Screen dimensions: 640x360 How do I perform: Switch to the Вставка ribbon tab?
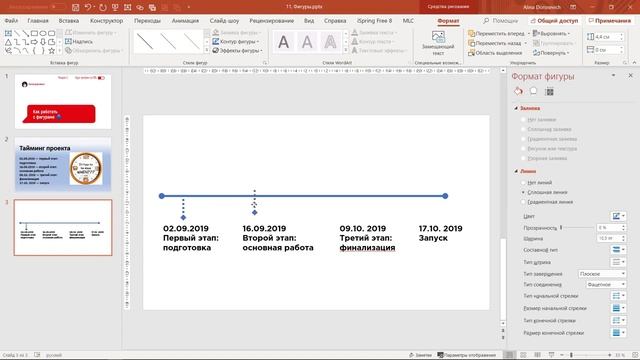(x=69, y=20)
